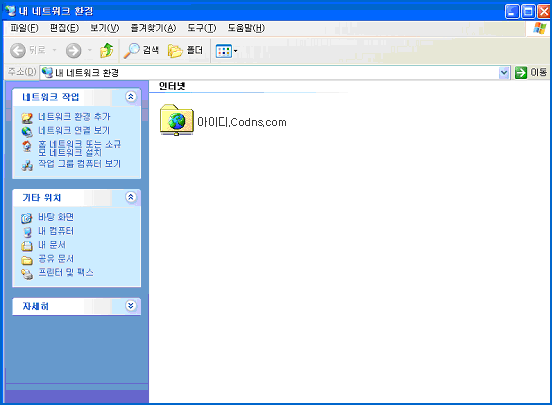Open the 프린터 및 팩스 link

pos(66,273)
